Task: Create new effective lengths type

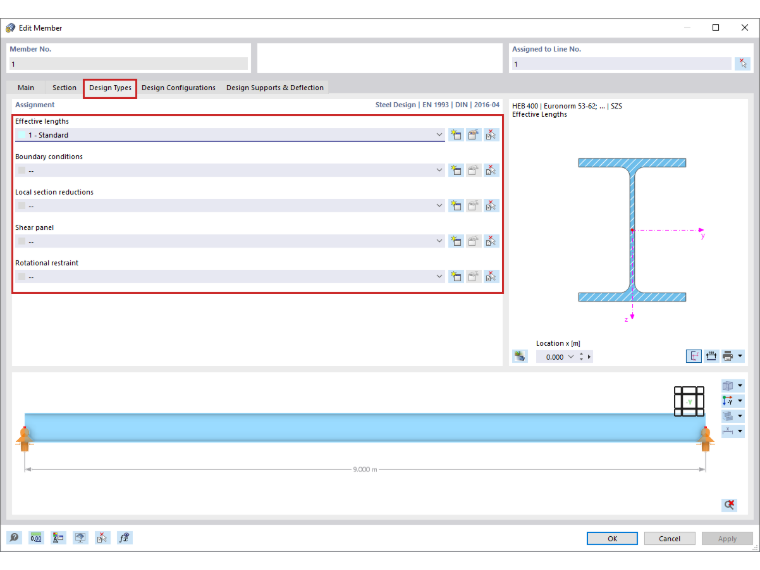Action: click(456, 135)
